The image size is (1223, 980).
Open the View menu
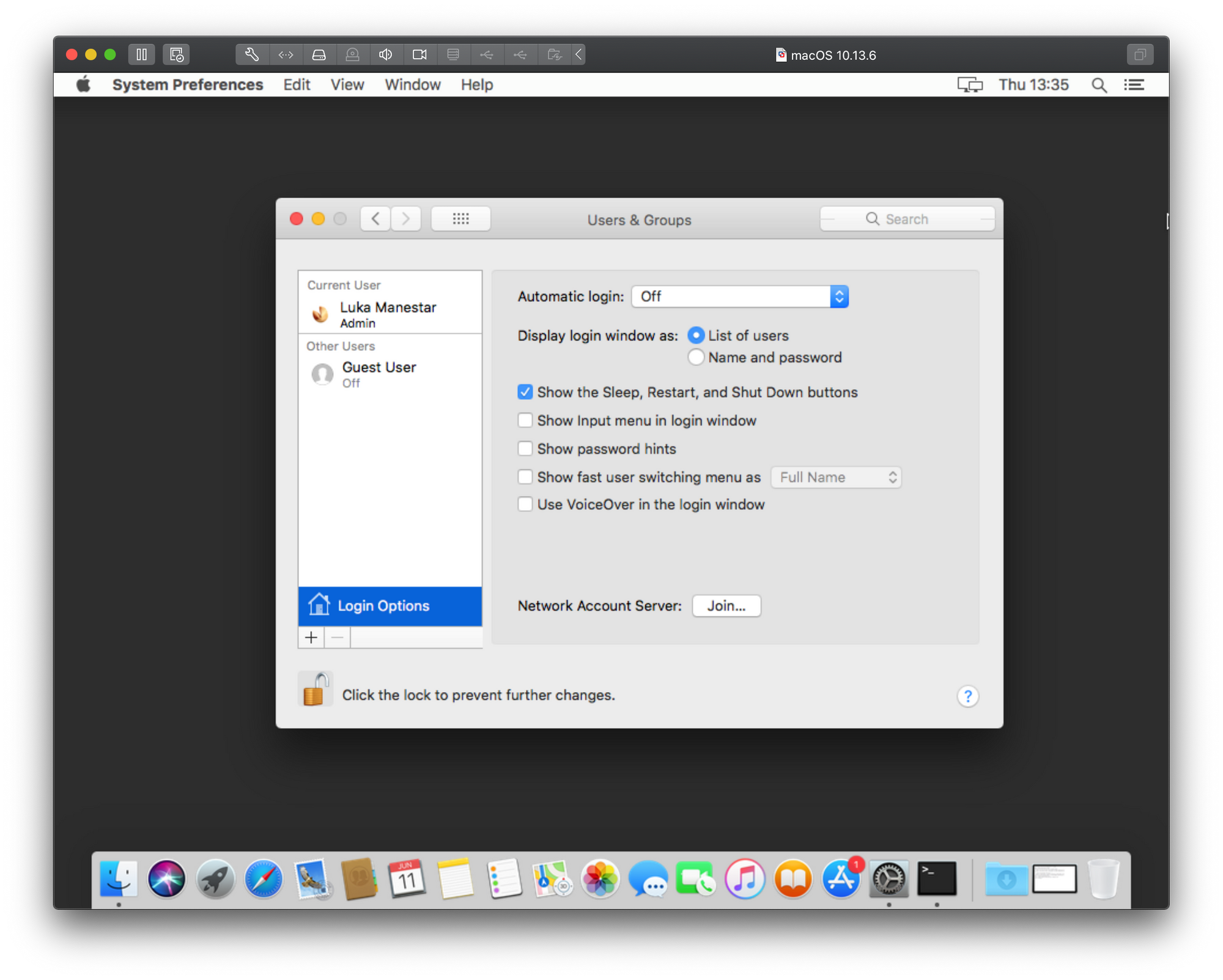pos(347,84)
